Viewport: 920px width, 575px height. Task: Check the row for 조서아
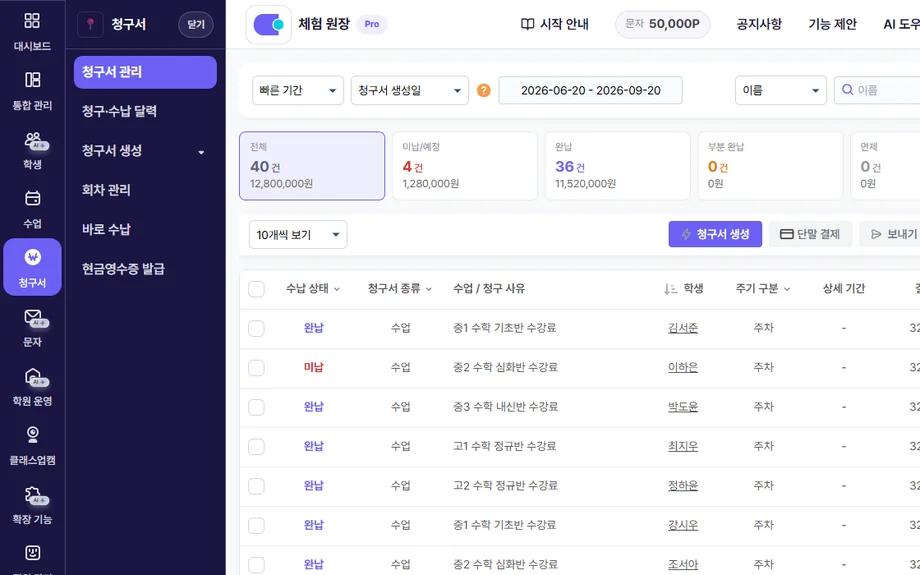click(256, 564)
